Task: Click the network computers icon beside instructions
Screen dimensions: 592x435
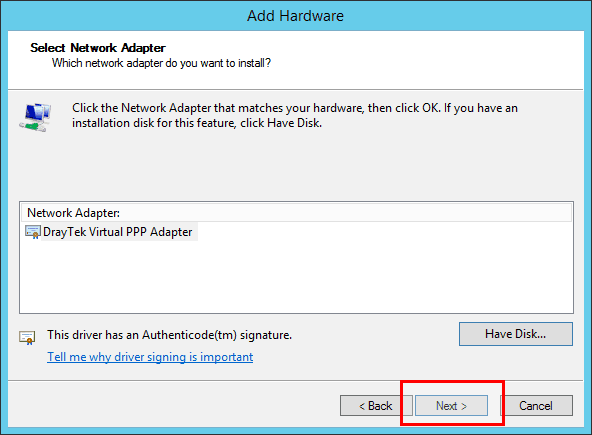Action: coord(35,117)
